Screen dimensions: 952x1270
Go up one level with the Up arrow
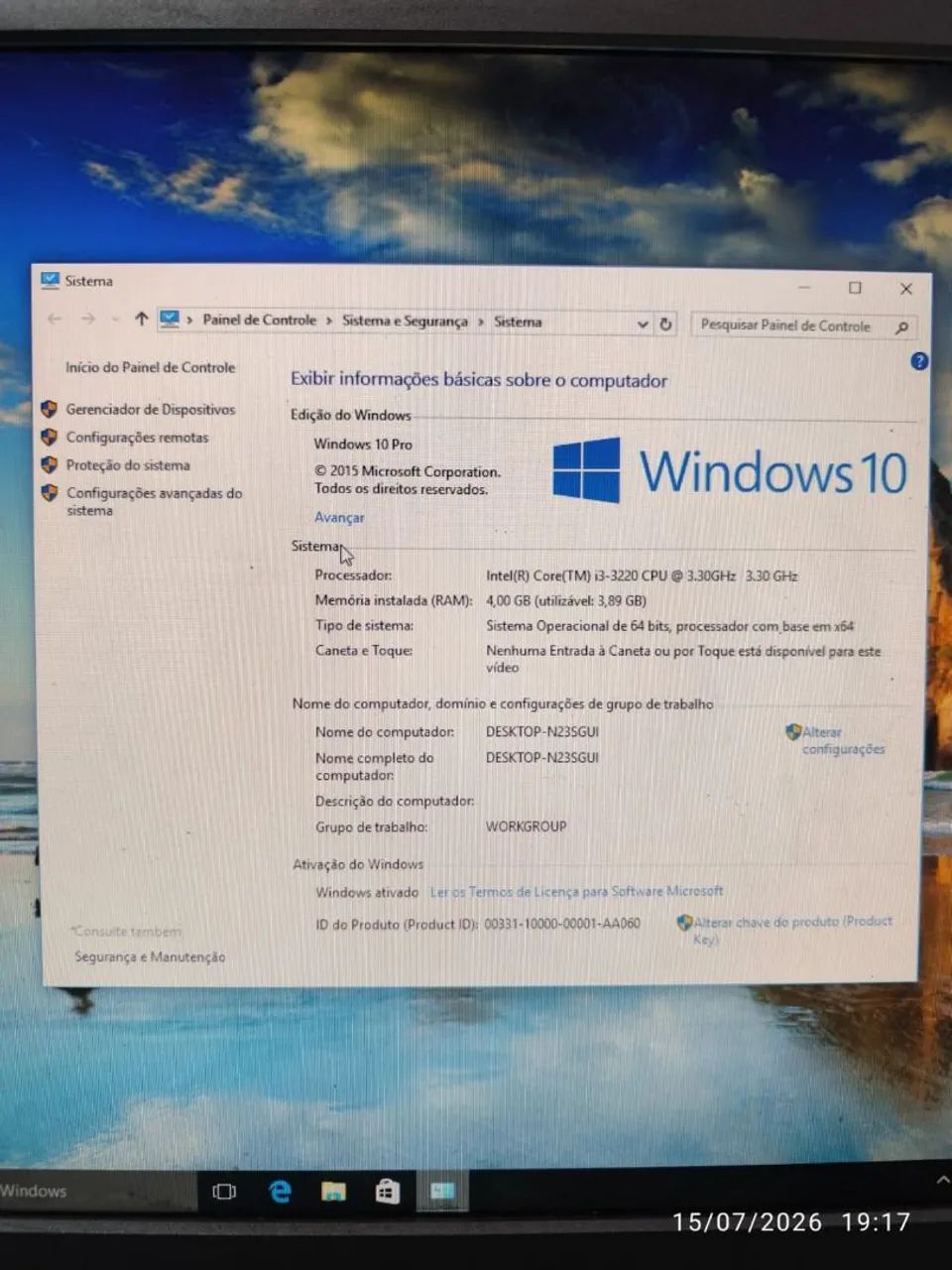tap(141, 318)
